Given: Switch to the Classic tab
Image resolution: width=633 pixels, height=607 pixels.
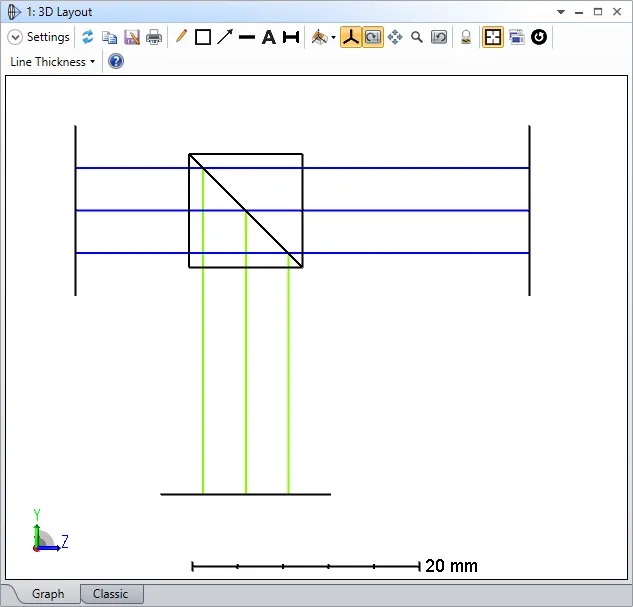Looking at the screenshot, I should tap(111, 594).
